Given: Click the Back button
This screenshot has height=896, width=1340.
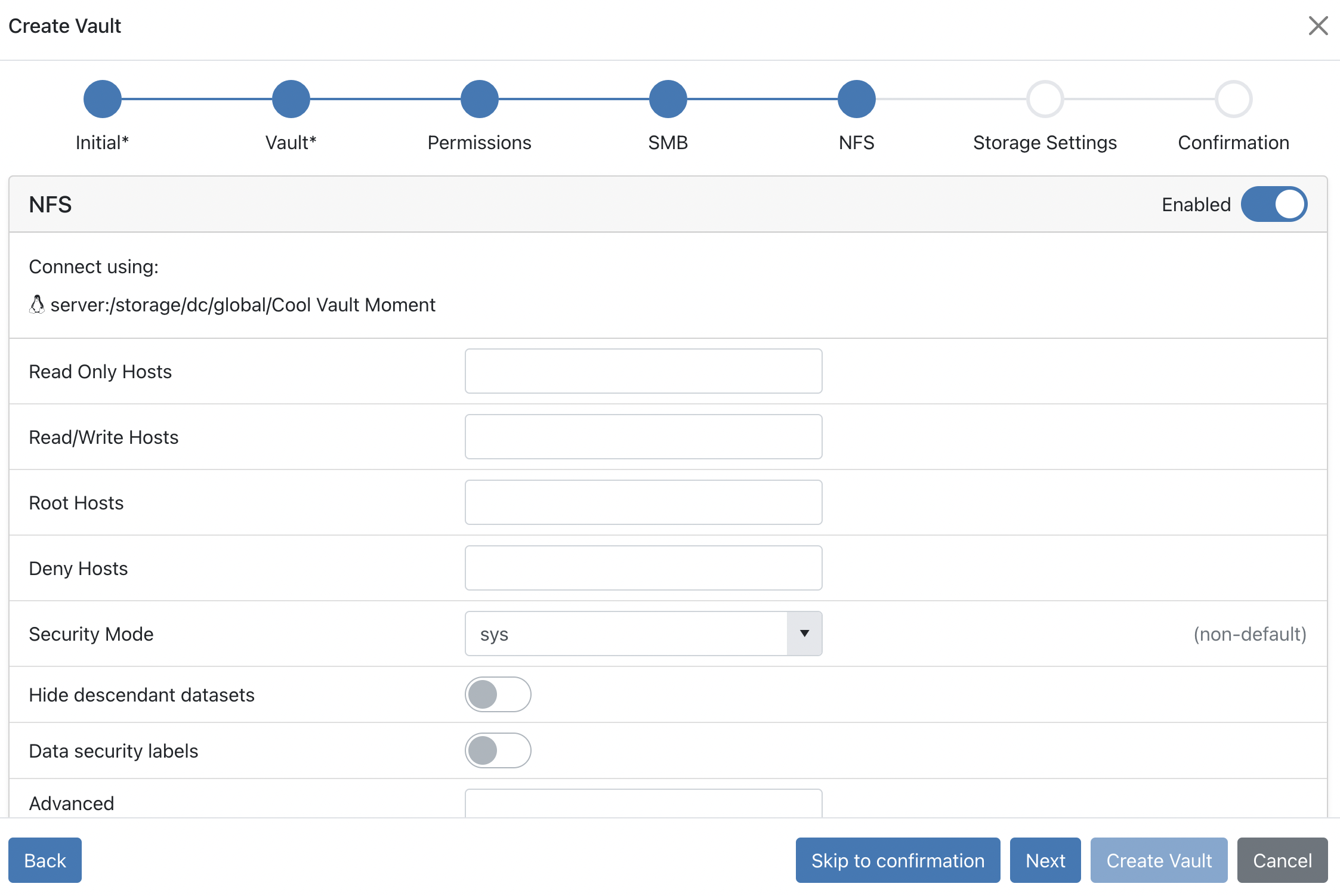Looking at the screenshot, I should click(45, 860).
